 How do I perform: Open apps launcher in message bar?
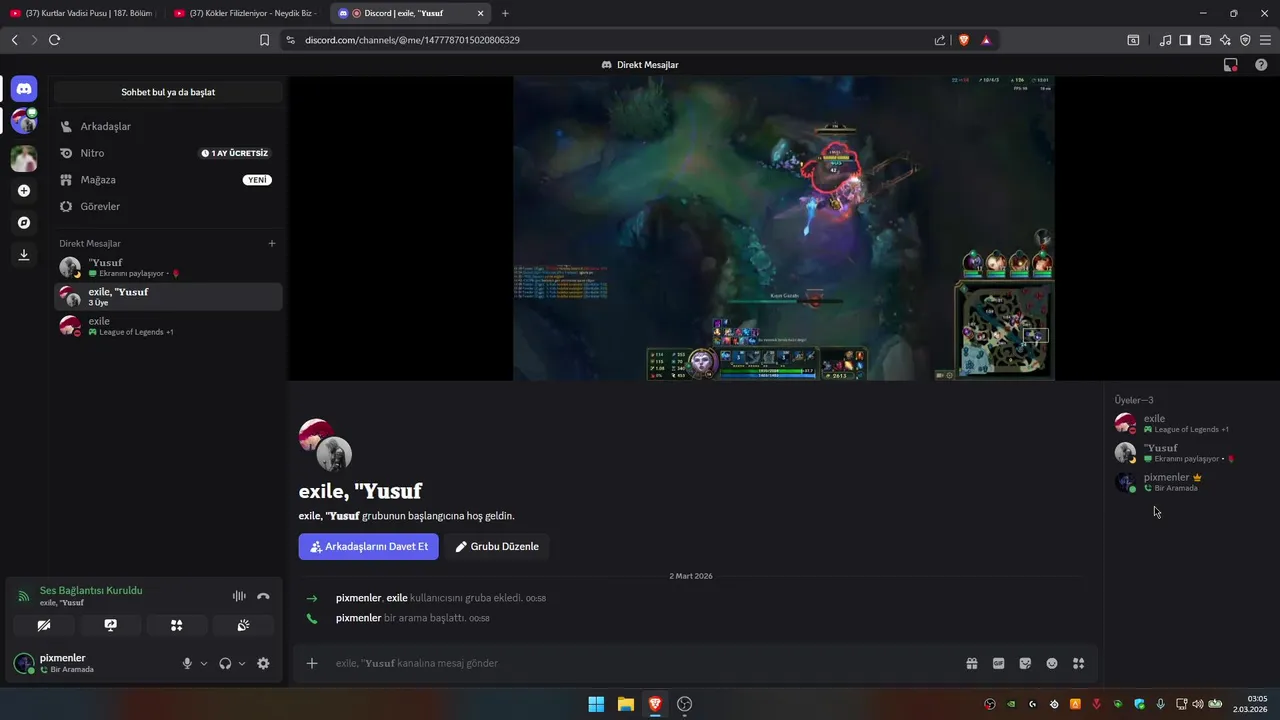1078,663
